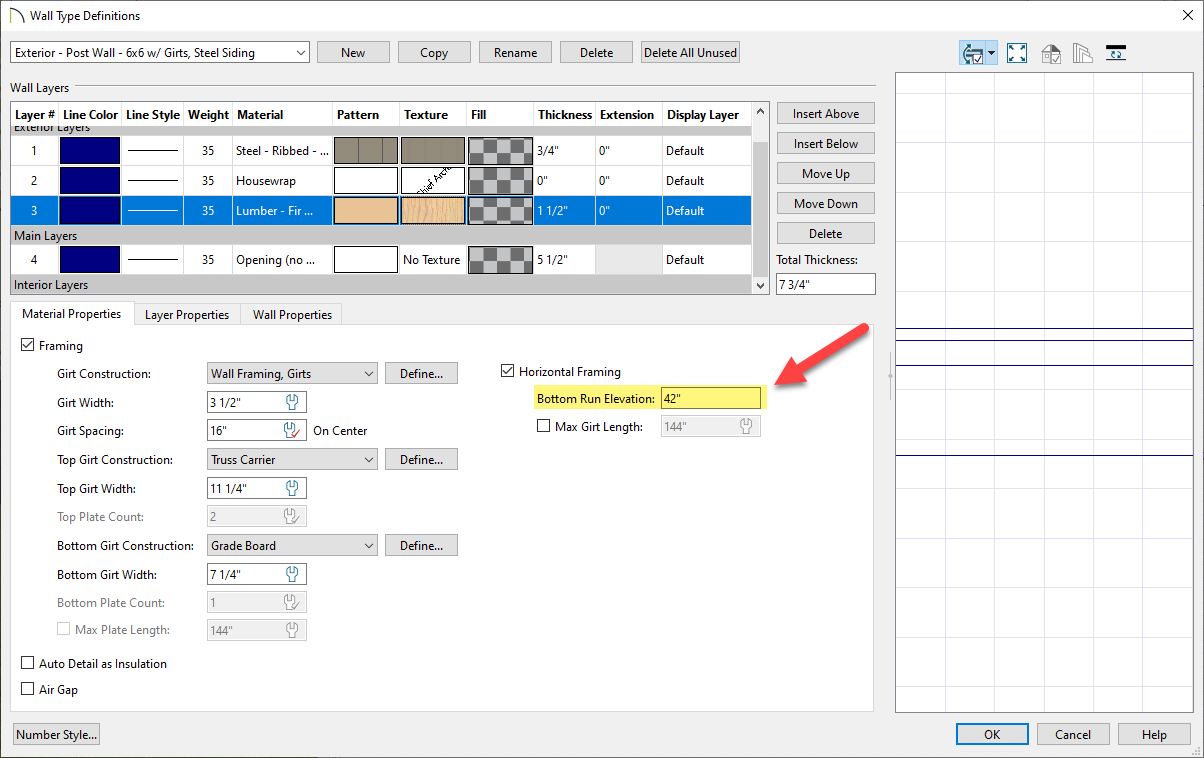Click the Delete All Unused button
Image resolution: width=1204 pixels, height=758 pixels.
[x=690, y=53]
